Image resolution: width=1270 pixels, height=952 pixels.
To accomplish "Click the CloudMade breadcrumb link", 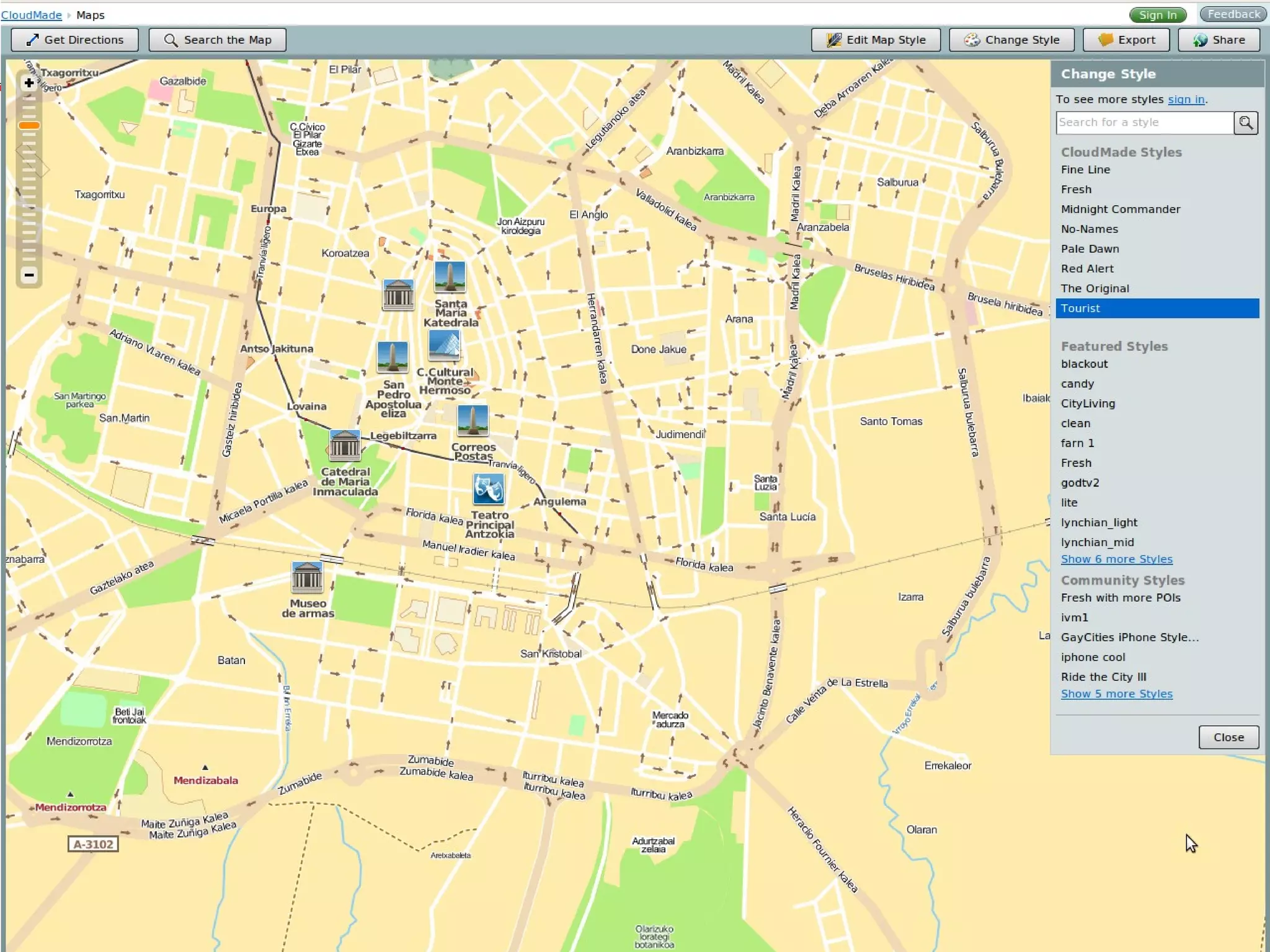I will point(32,15).
